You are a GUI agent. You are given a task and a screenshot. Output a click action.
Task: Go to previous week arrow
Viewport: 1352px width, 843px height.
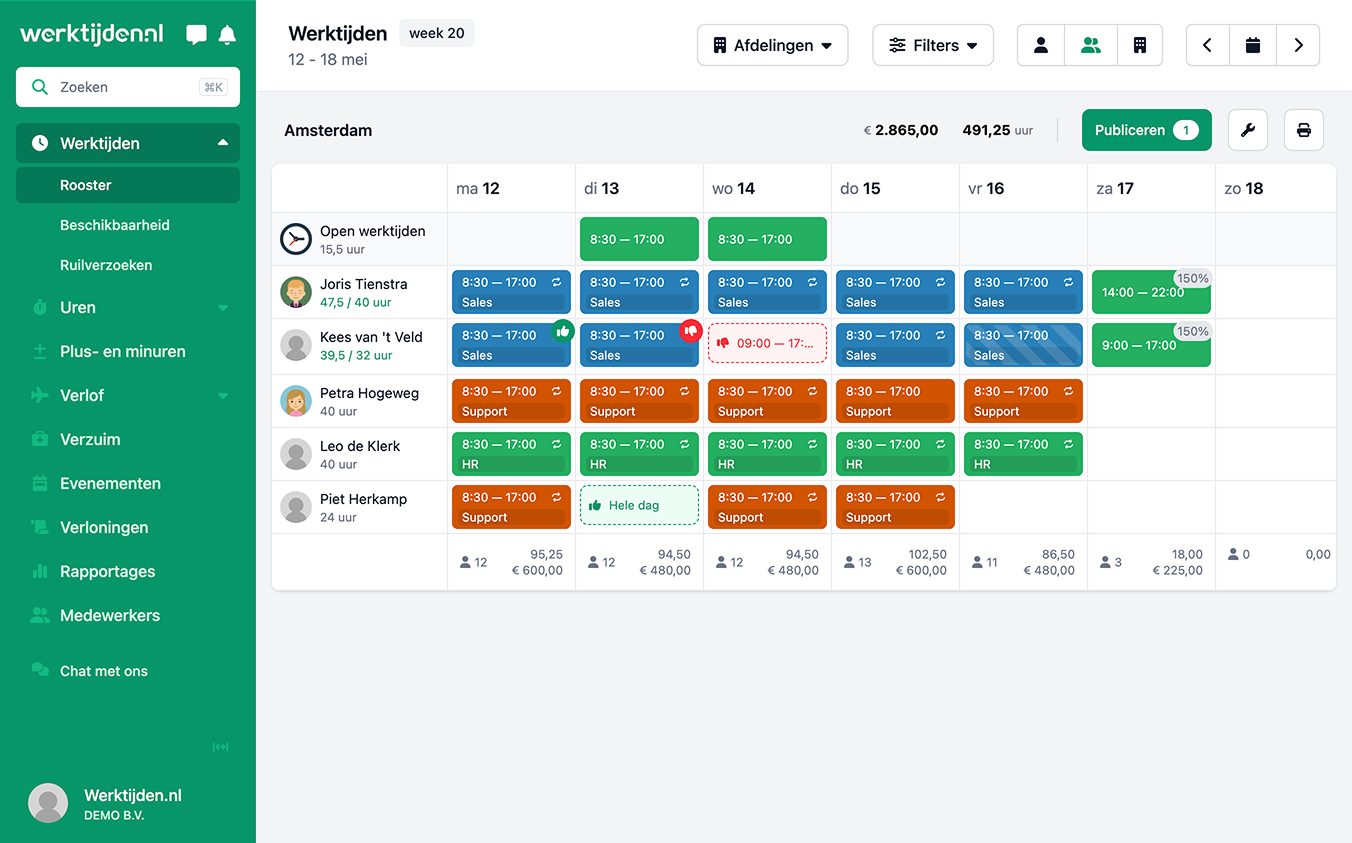(1208, 45)
